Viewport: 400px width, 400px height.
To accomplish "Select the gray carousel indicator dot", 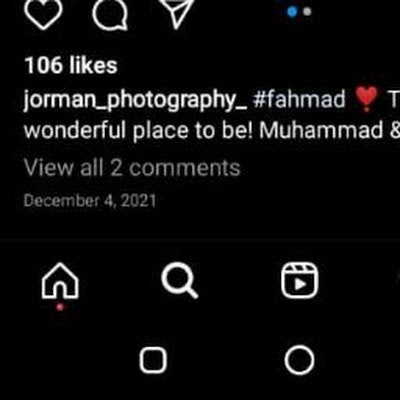I will [307, 12].
